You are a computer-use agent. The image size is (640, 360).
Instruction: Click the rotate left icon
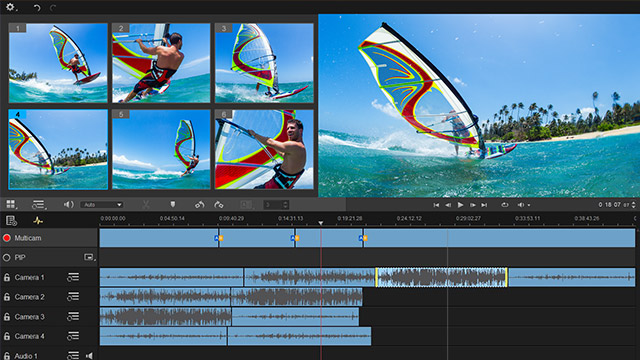(200, 204)
